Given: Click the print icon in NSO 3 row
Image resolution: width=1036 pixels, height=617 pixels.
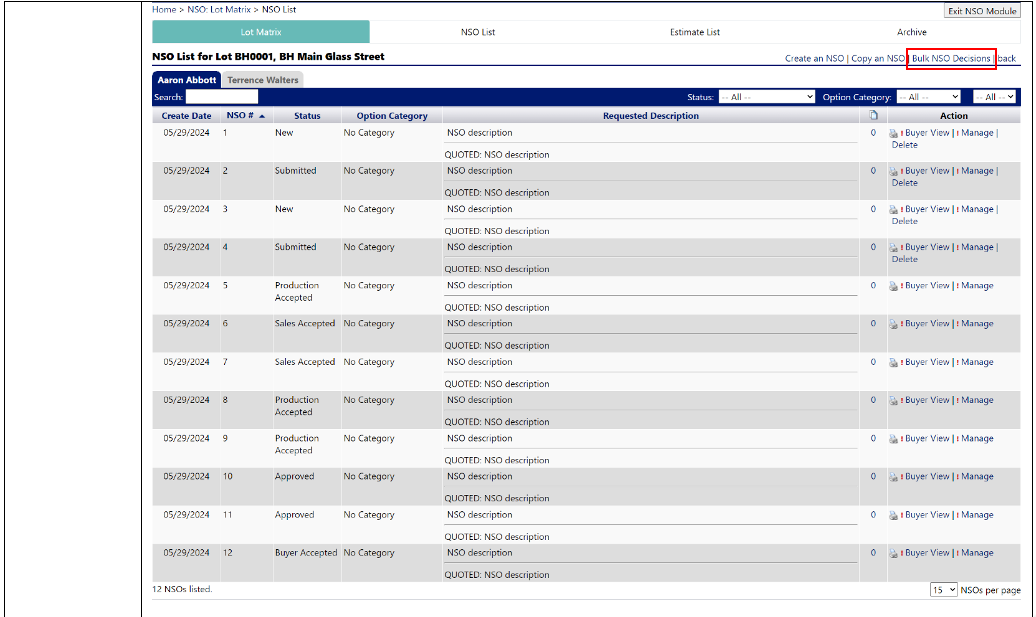Looking at the screenshot, I should pyautogui.click(x=893, y=210).
